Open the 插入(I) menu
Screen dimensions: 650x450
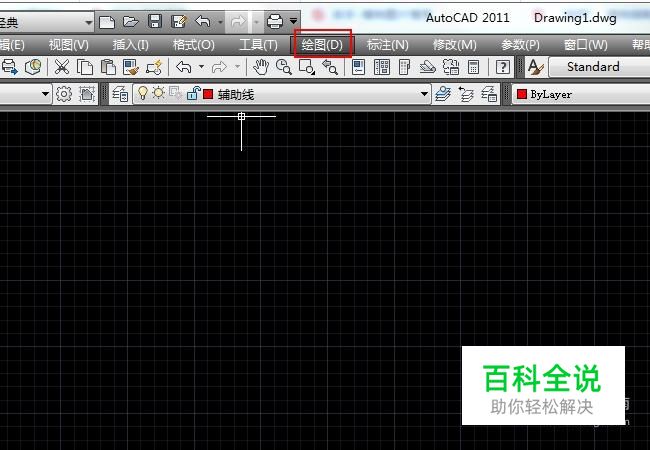click(x=131, y=44)
